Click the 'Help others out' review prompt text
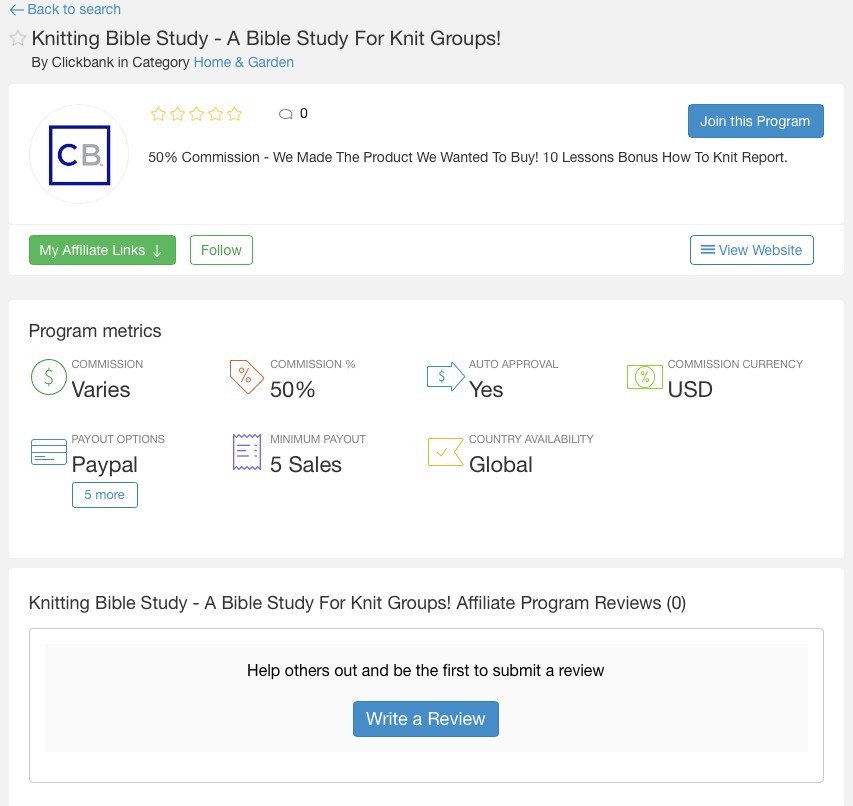Image resolution: width=853 pixels, height=806 pixels. click(425, 670)
